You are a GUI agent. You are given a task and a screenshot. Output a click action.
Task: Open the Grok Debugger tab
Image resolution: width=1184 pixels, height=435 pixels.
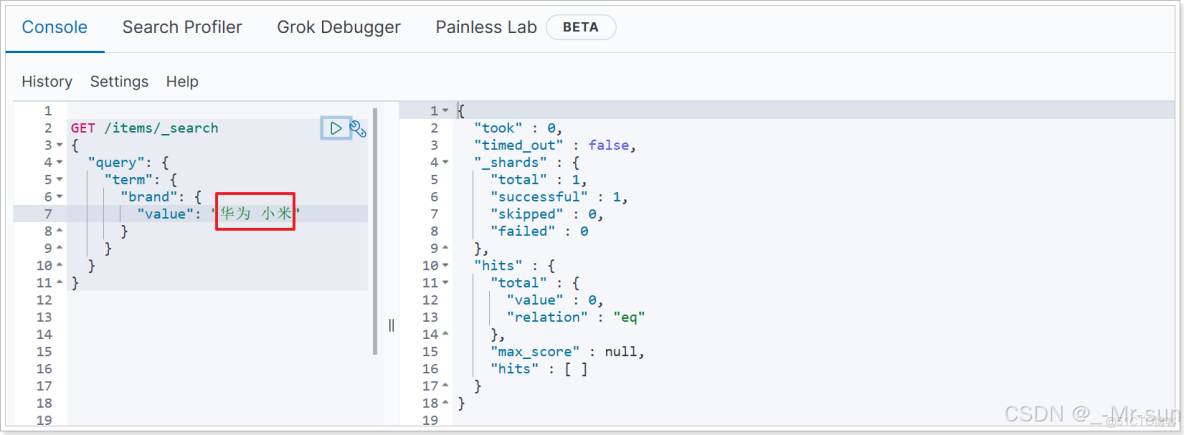tap(338, 27)
